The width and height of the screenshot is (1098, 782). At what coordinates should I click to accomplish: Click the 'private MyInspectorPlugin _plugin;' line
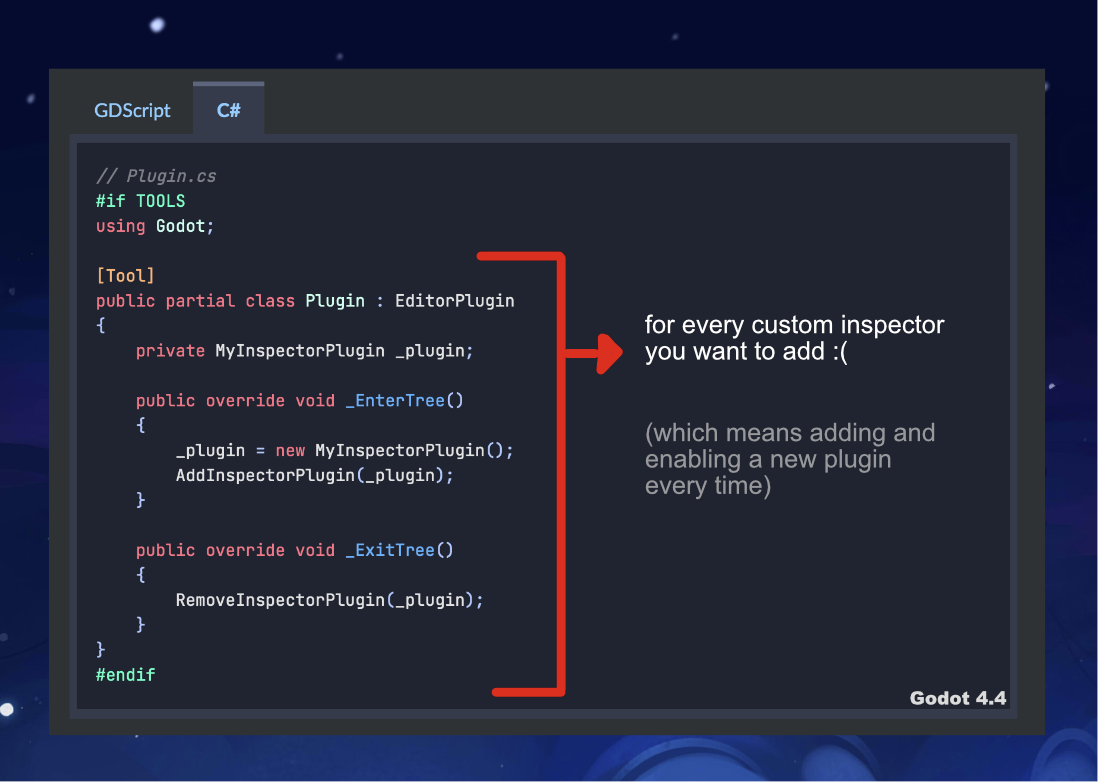tap(305, 351)
